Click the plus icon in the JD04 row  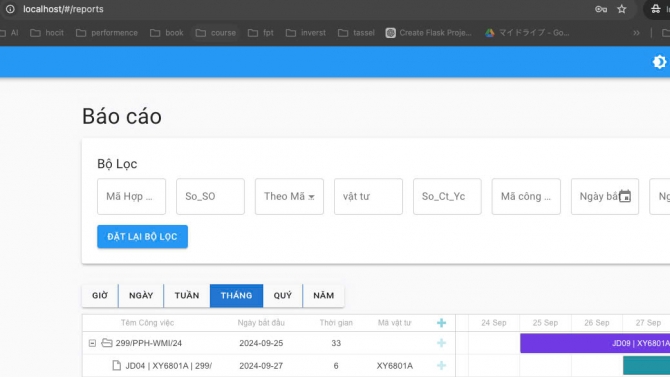[x=441, y=365]
